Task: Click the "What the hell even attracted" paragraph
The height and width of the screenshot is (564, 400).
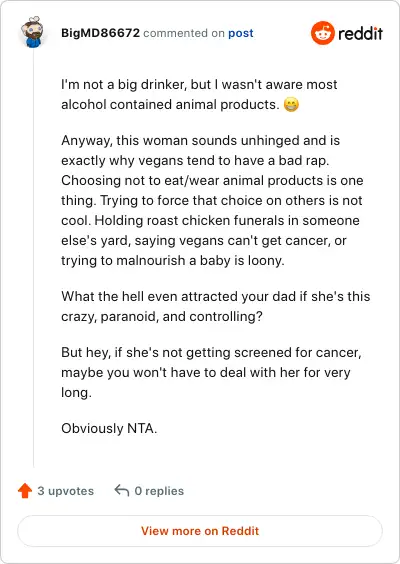Action: pos(215,306)
